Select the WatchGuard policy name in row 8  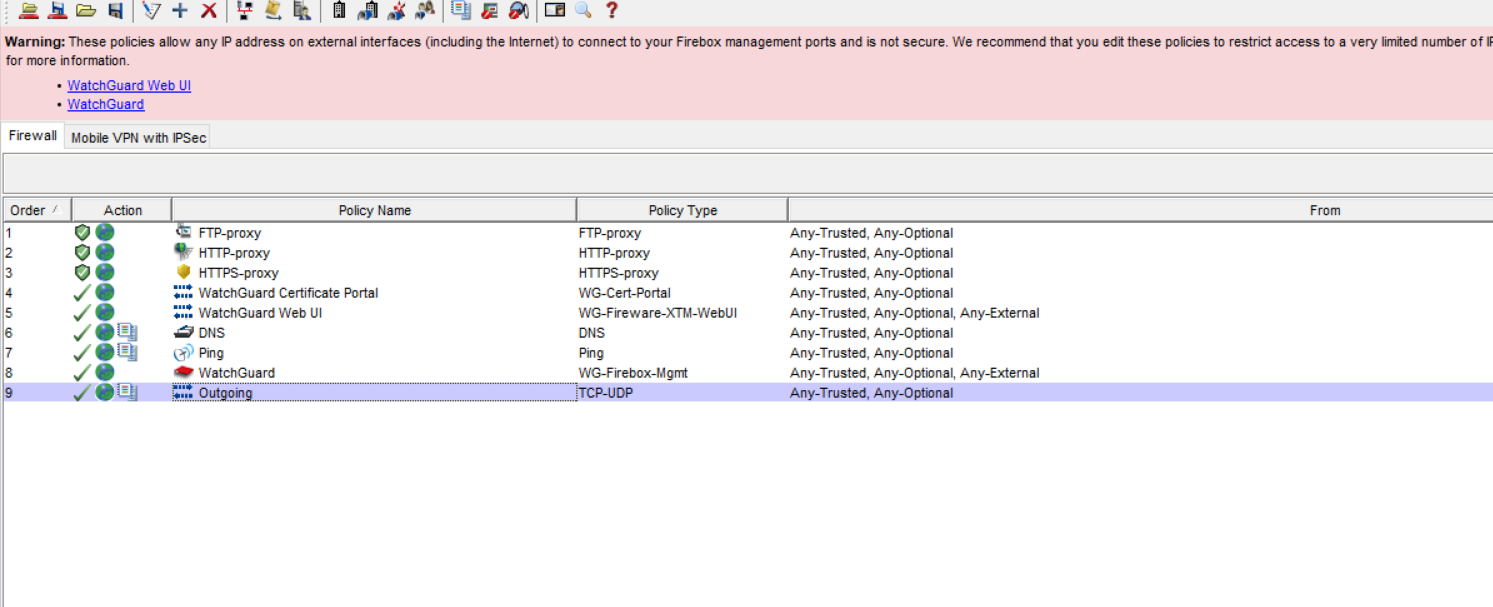click(237, 373)
